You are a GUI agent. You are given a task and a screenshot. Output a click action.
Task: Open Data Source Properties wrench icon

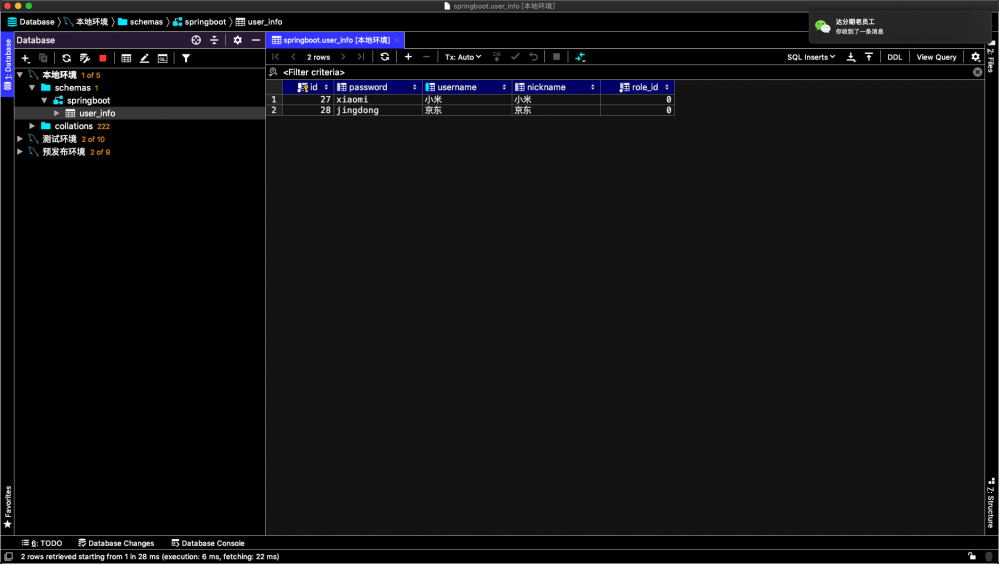point(85,58)
